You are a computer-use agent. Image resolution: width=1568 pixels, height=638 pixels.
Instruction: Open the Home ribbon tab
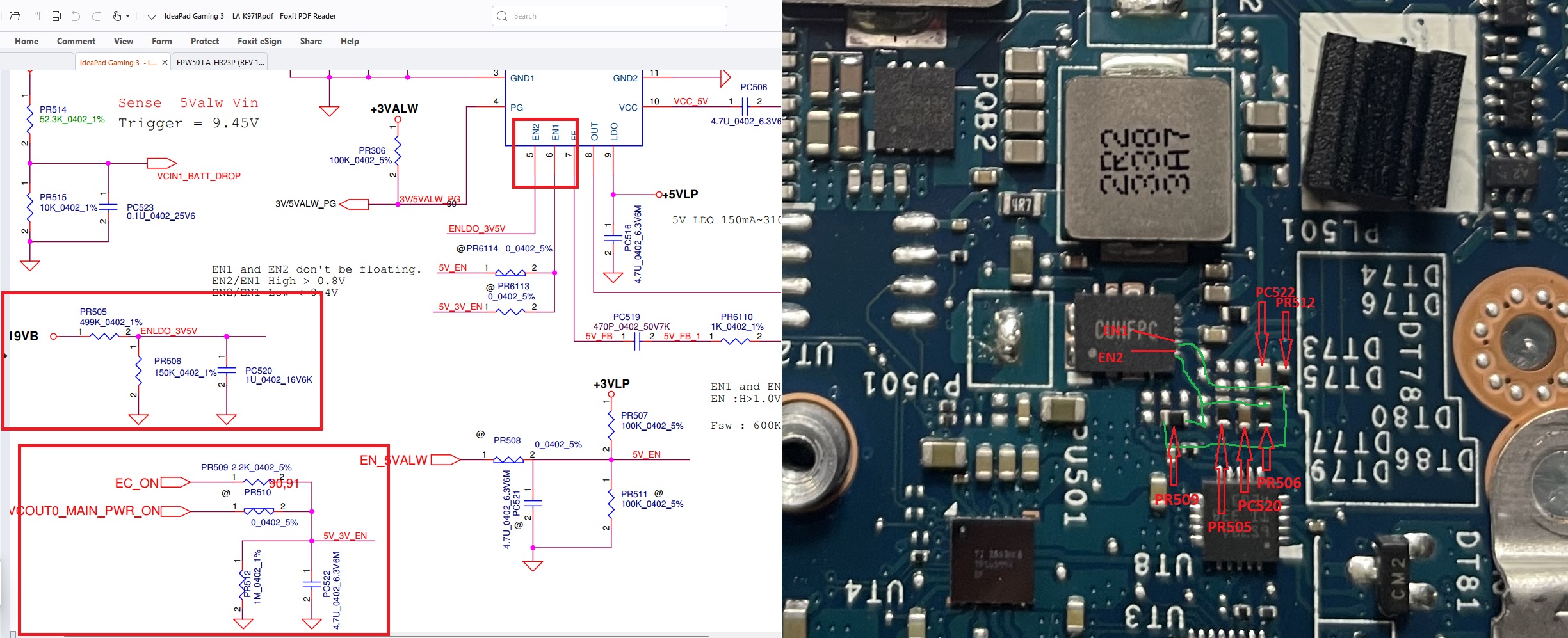tap(27, 41)
